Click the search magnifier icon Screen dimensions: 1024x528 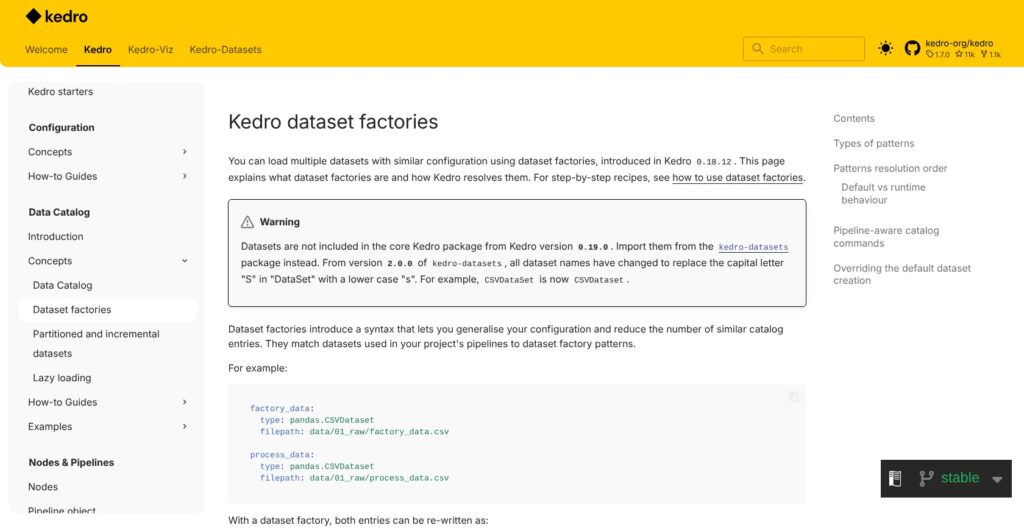[758, 49]
